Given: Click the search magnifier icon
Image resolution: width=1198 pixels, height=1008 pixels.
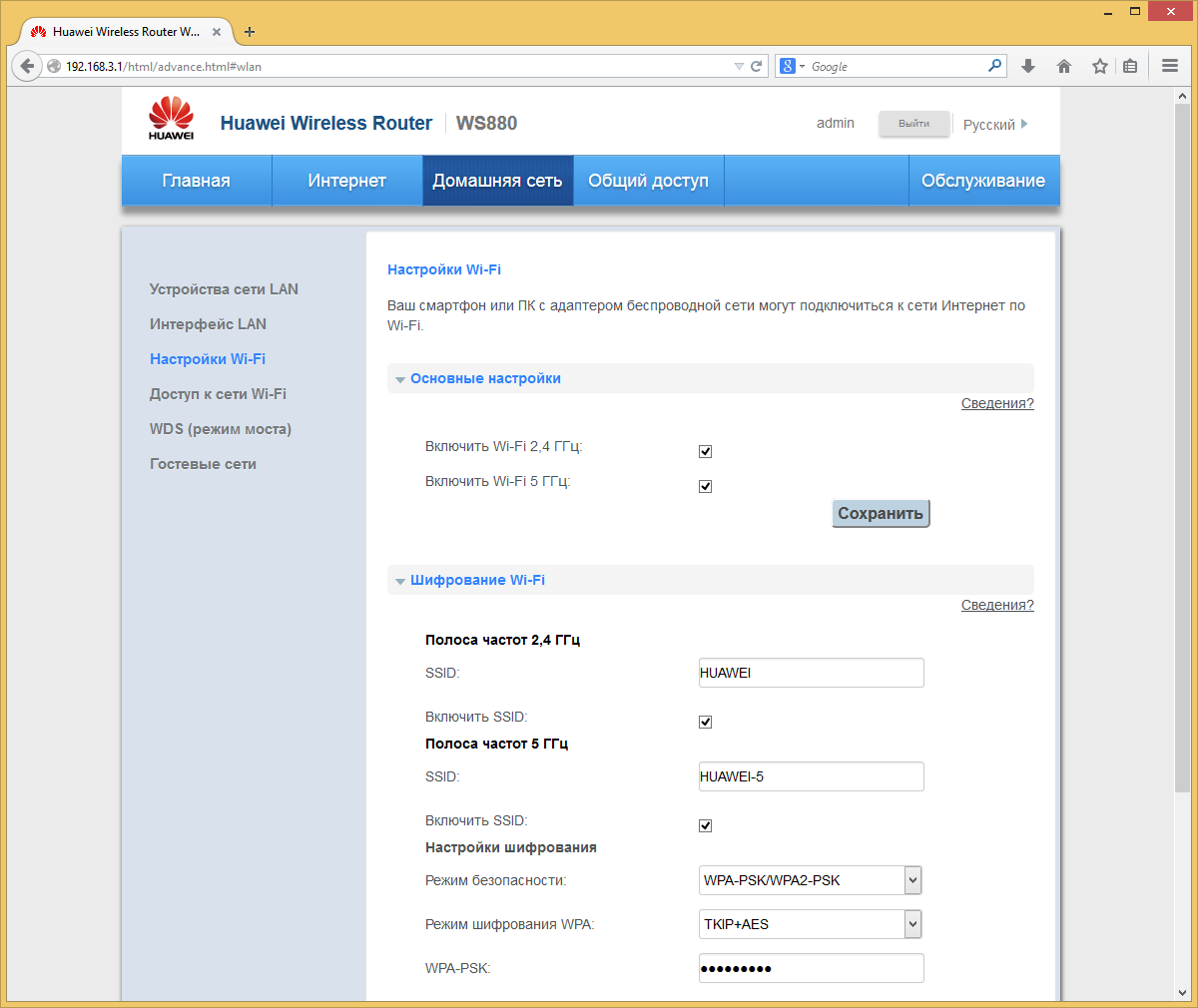Looking at the screenshot, I should click(x=994, y=66).
